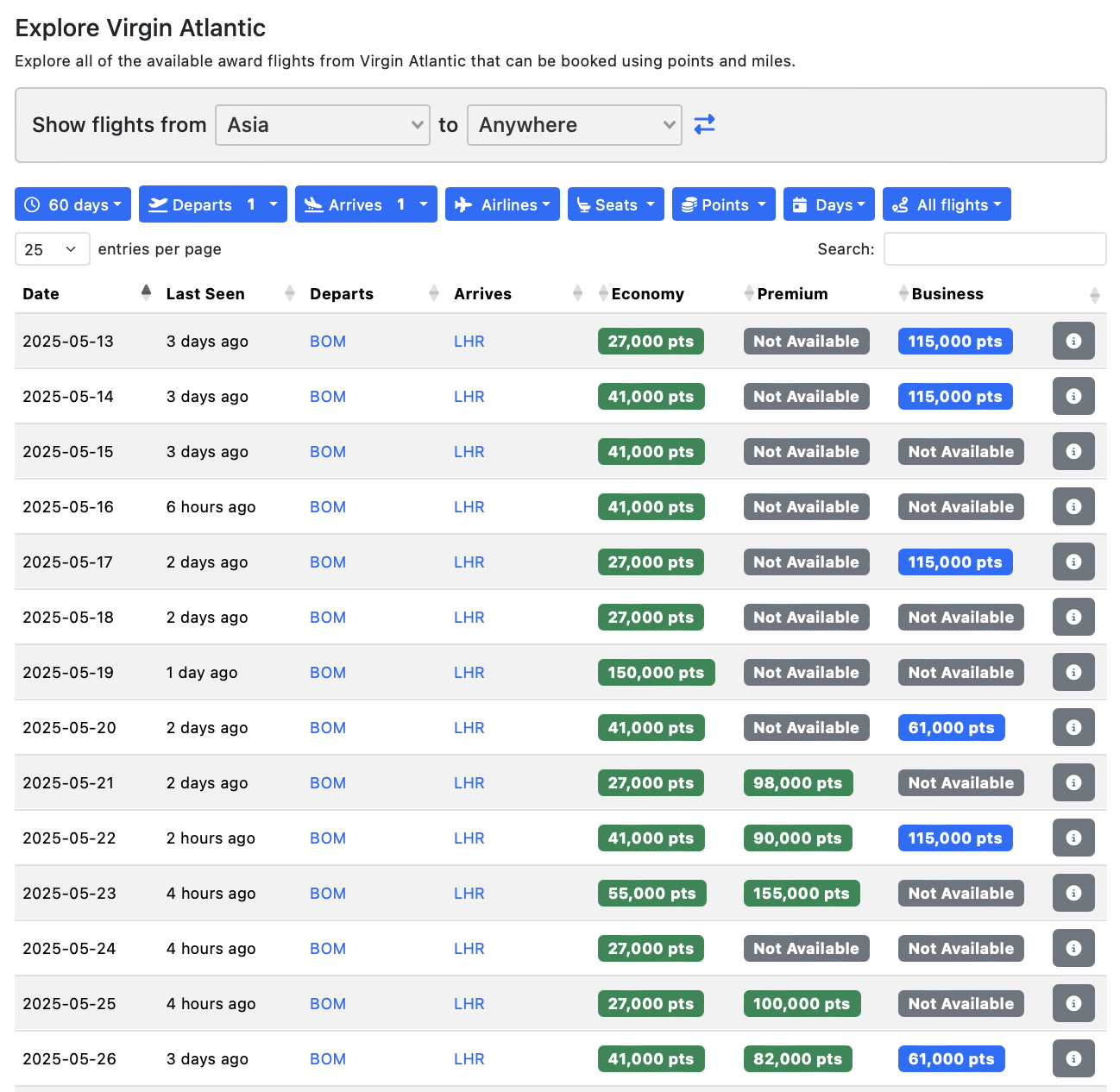Click the Explore Virgin Atlantic heading

141,28
